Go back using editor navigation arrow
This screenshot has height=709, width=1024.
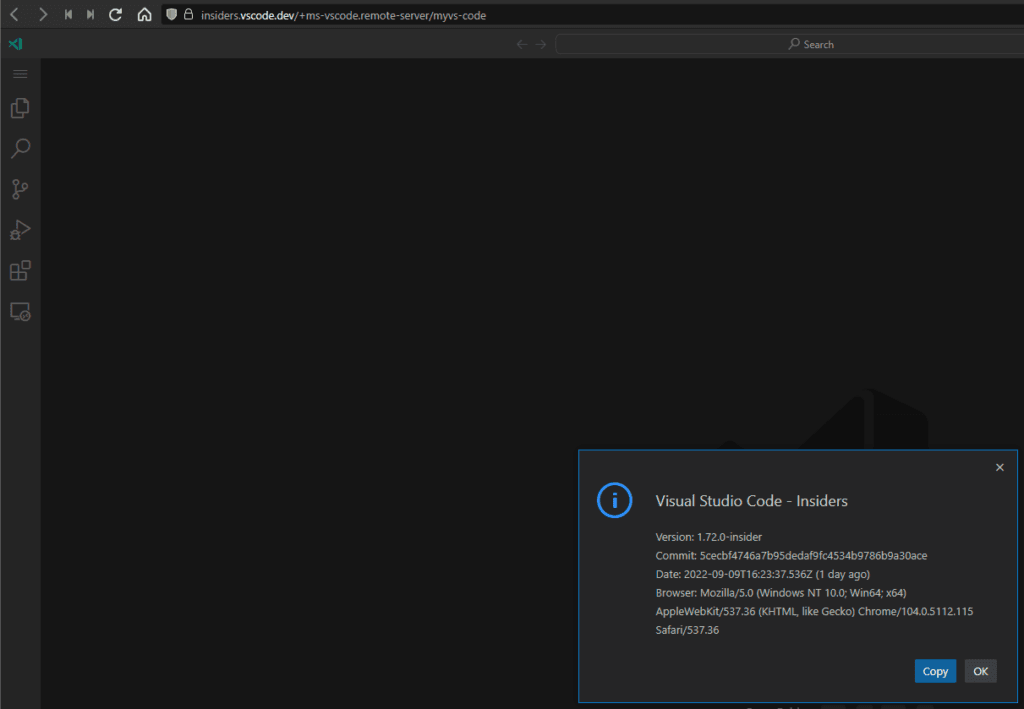(x=522, y=44)
